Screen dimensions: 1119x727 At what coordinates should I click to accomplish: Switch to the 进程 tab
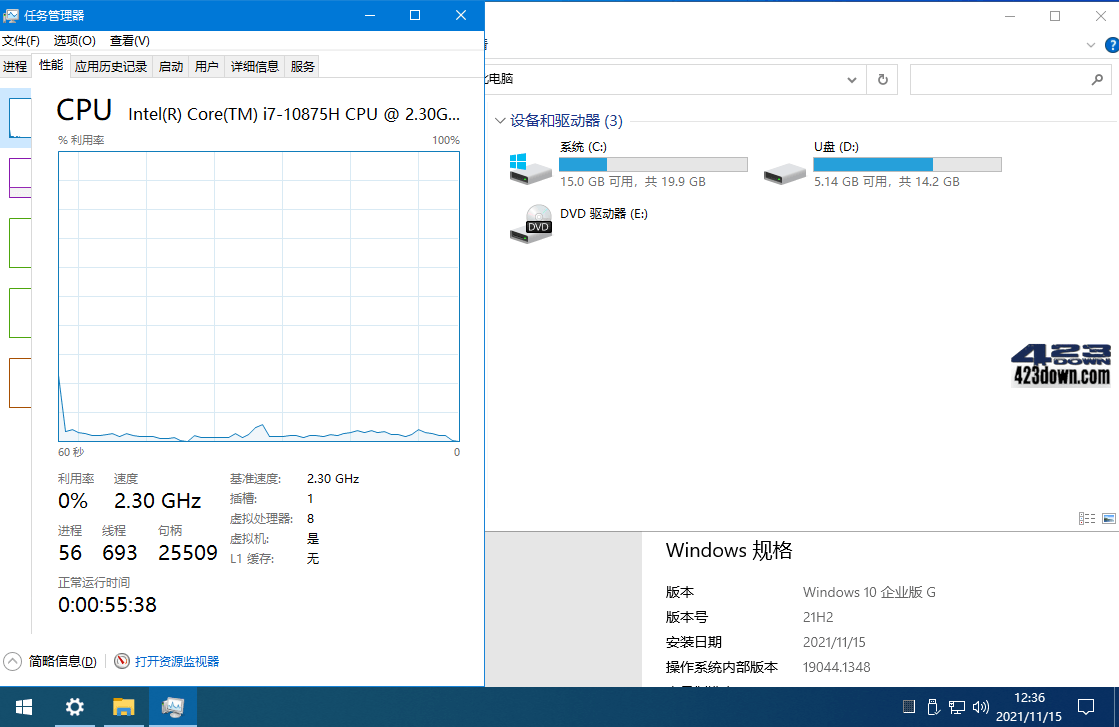point(15,66)
